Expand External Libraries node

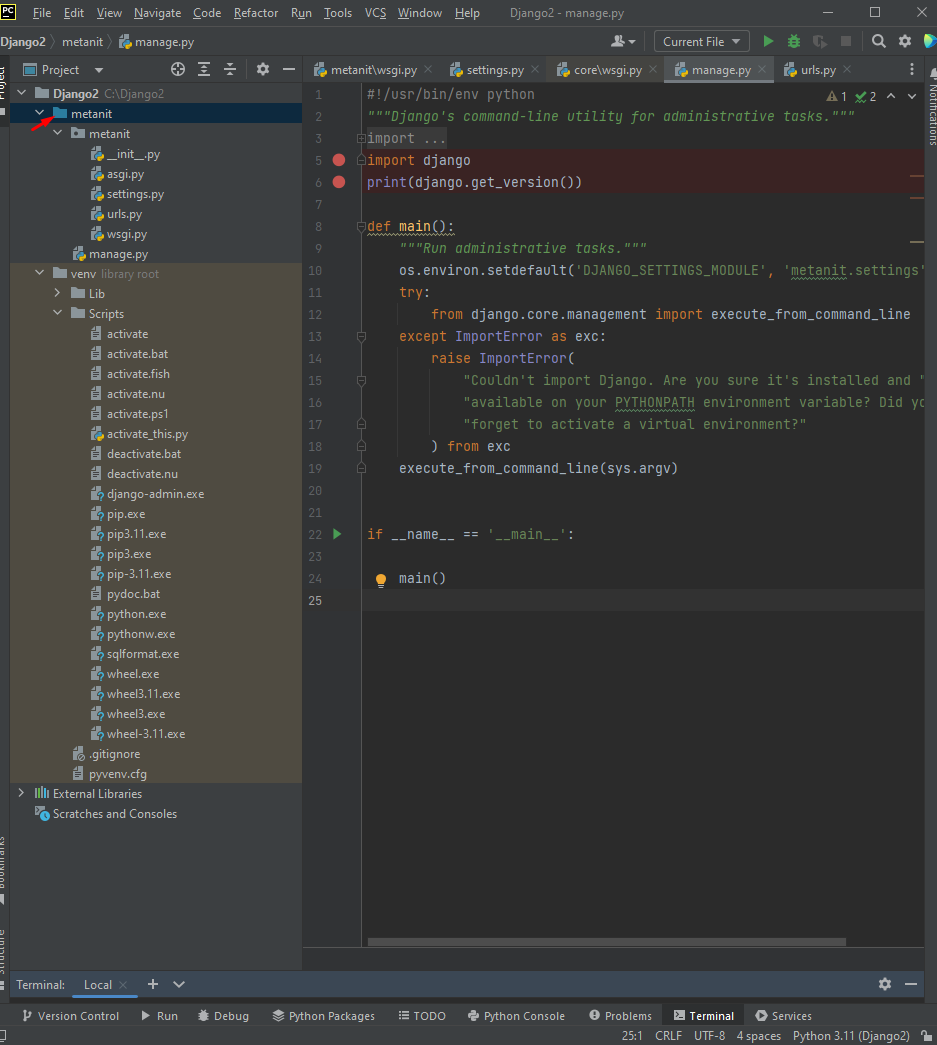[x=22, y=792]
